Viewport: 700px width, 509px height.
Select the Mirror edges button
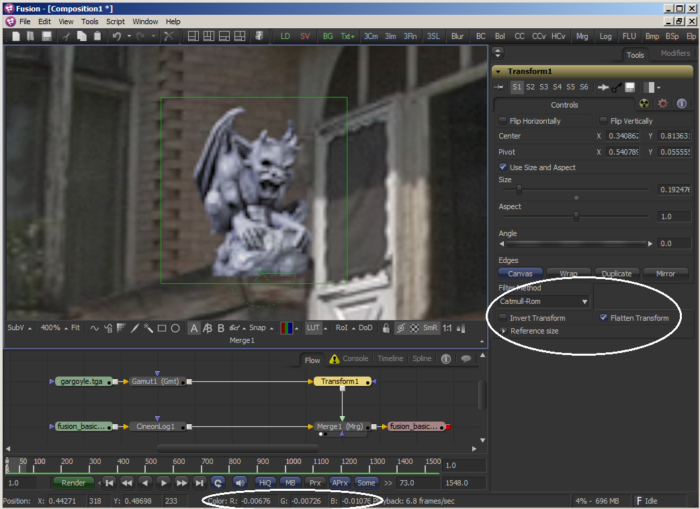[665, 273]
